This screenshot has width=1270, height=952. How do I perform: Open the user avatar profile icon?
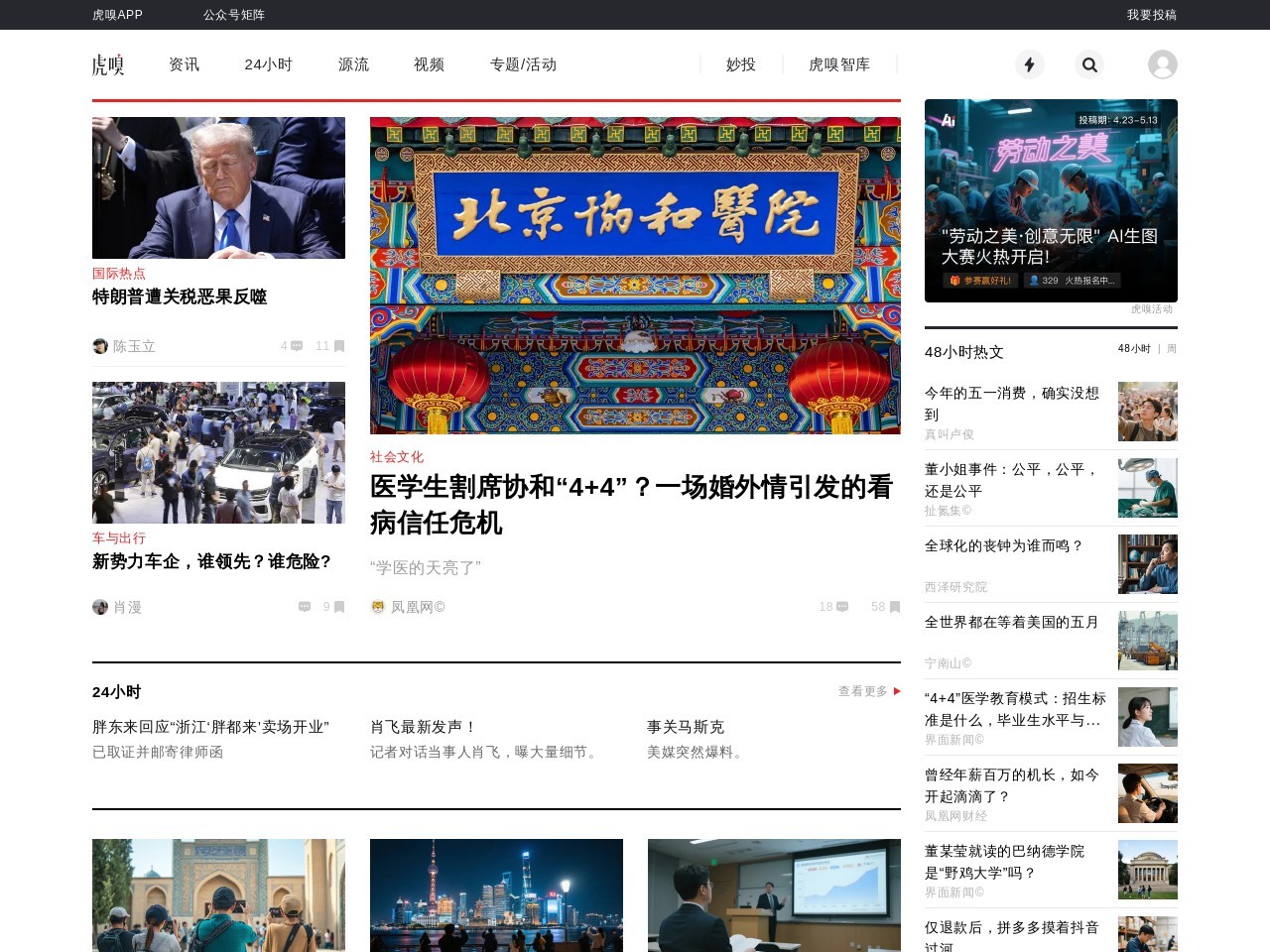click(x=1163, y=64)
